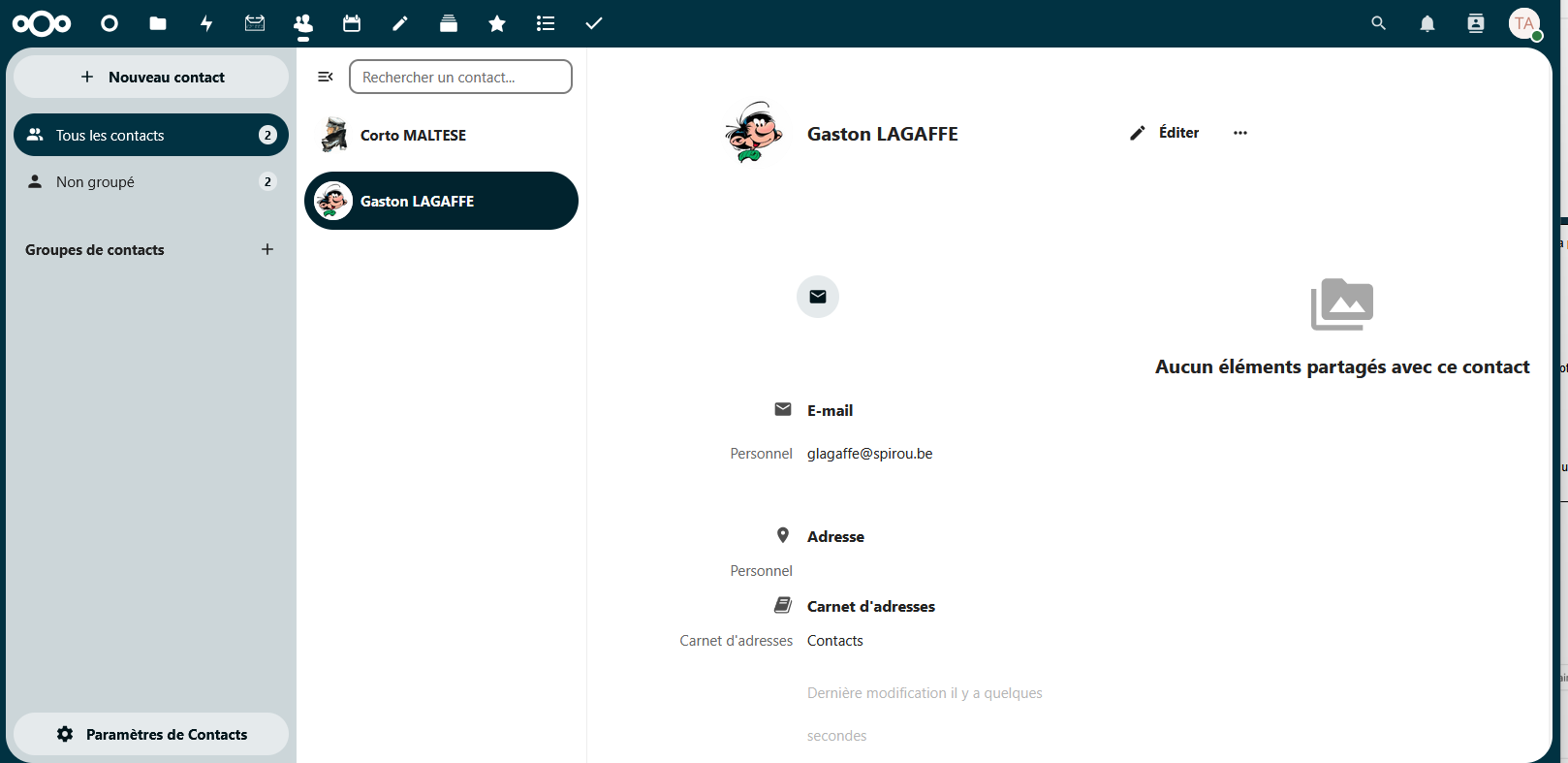Select Tous les contacts group
The height and width of the screenshot is (763, 1568).
[x=151, y=135]
